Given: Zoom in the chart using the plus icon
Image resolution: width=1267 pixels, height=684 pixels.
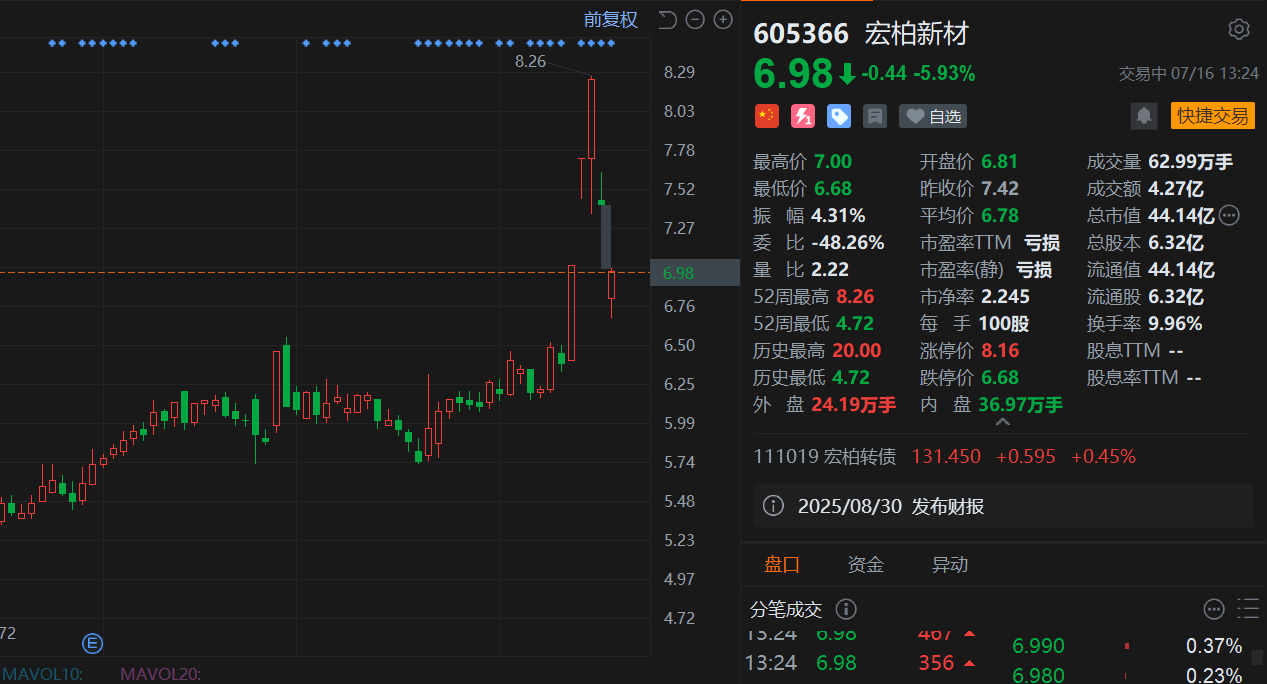Looking at the screenshot, I should pos(722,19).
